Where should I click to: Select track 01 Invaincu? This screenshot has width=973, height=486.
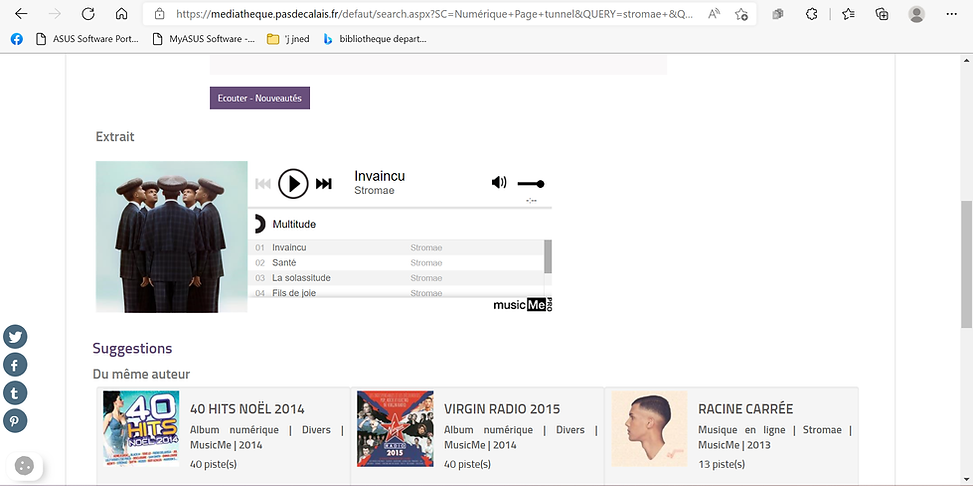[396, 248]
